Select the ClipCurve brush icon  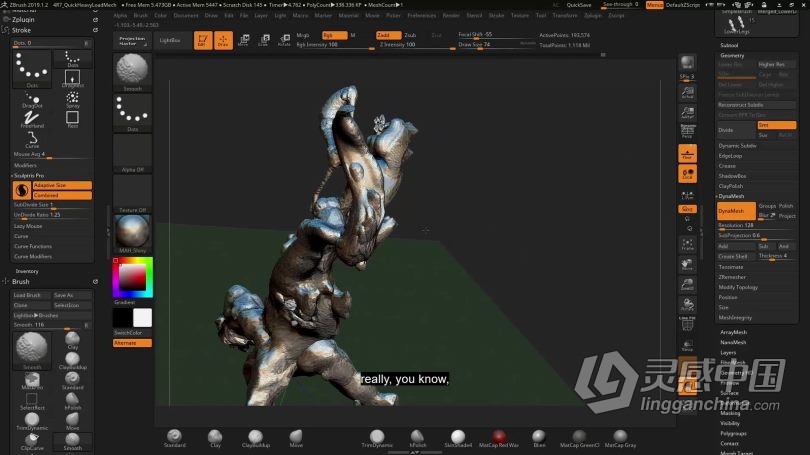[32, 442]
